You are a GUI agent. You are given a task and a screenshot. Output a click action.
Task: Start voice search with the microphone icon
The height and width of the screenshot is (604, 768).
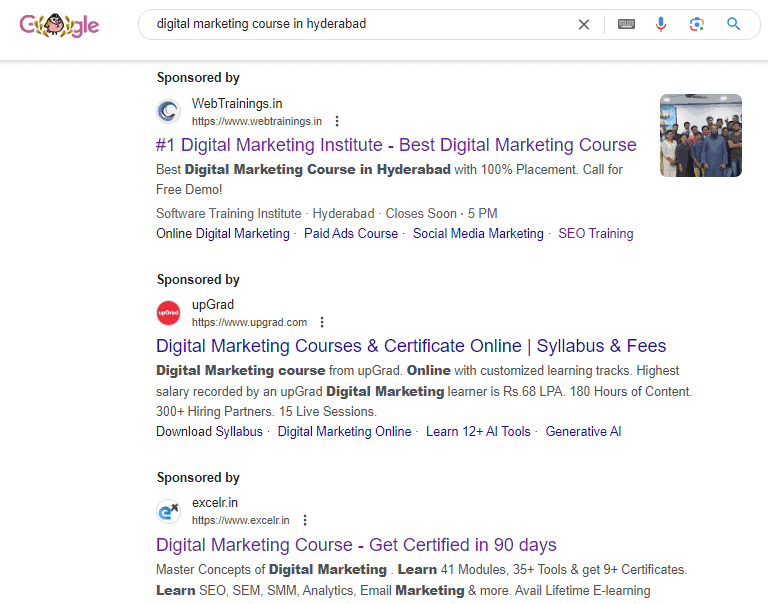coord(661,24)
